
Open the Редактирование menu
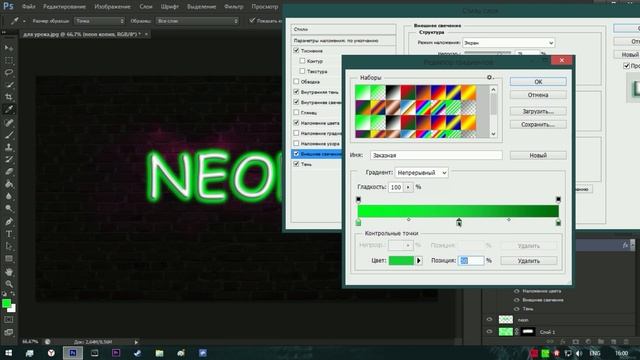click(x=64, y=7)
